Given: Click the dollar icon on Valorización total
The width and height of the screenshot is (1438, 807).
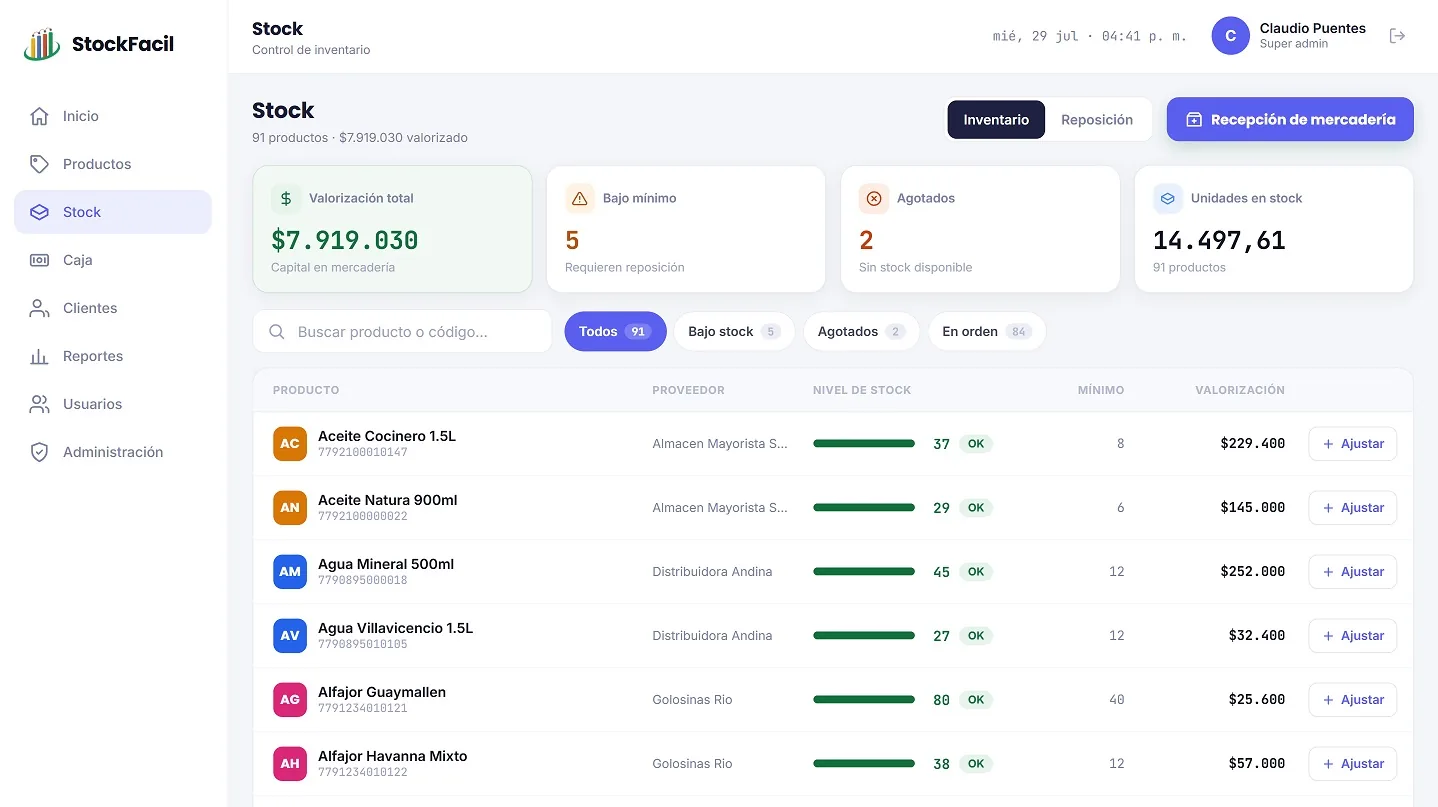Looking at the screenshot, I should (x=286, y=198).
